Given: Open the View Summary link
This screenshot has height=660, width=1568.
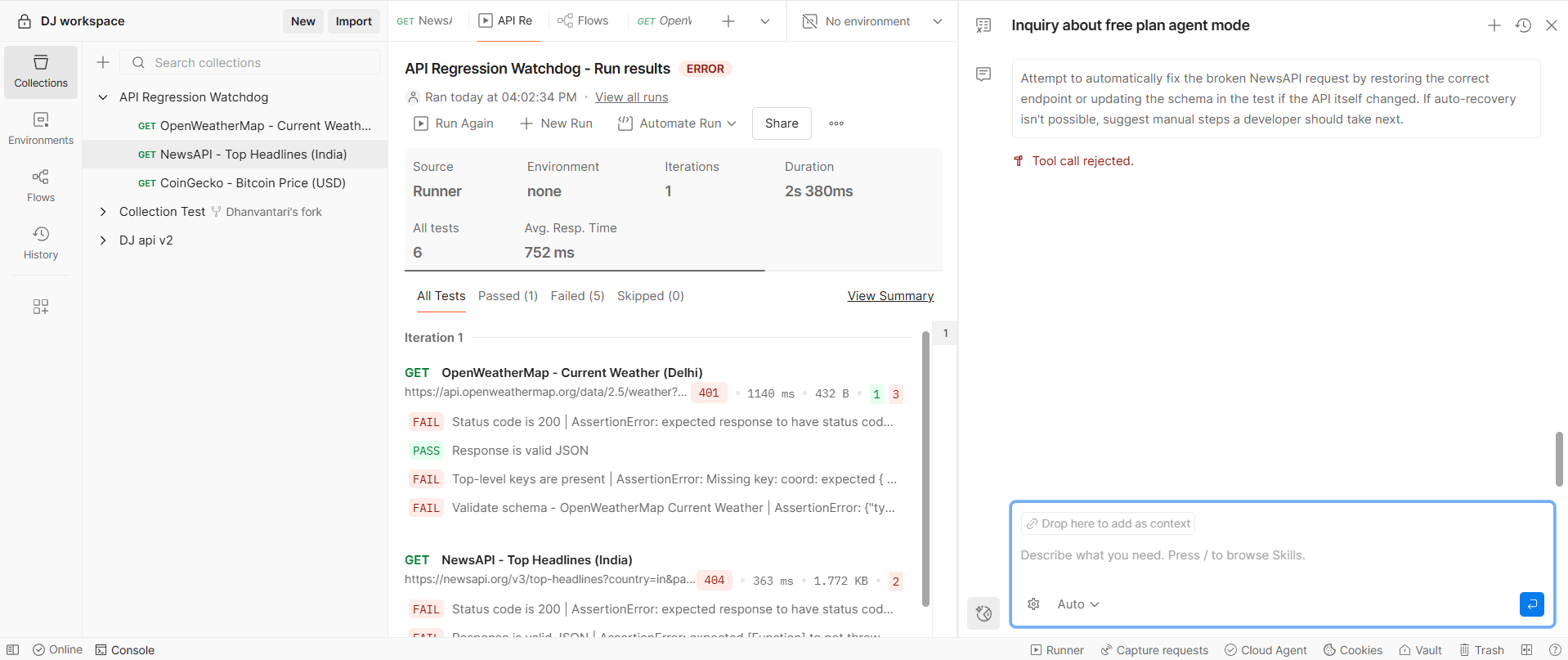Looking at the screenshot, I should point(890,296).
